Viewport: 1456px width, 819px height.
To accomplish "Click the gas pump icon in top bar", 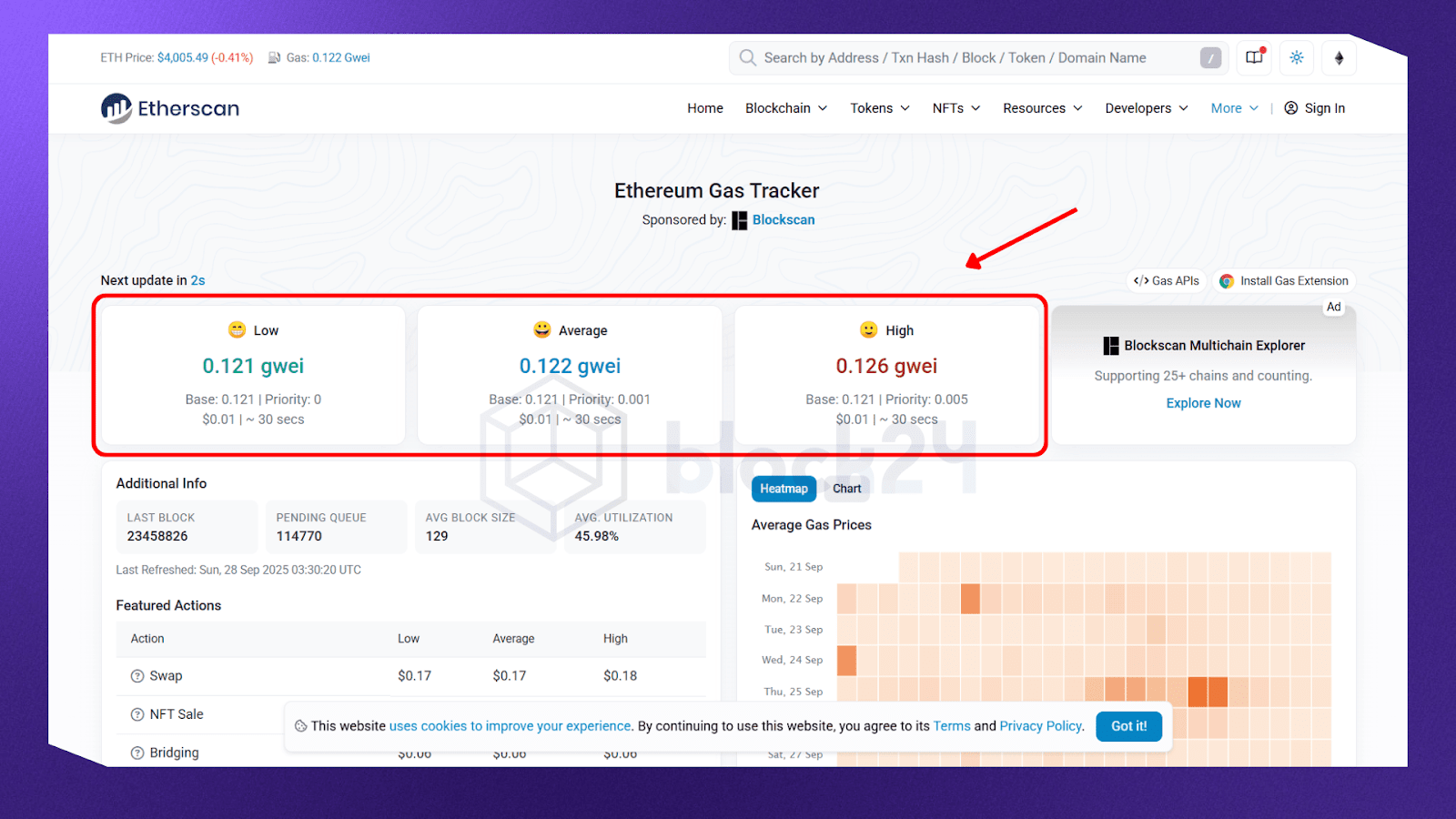I will 274,57.
